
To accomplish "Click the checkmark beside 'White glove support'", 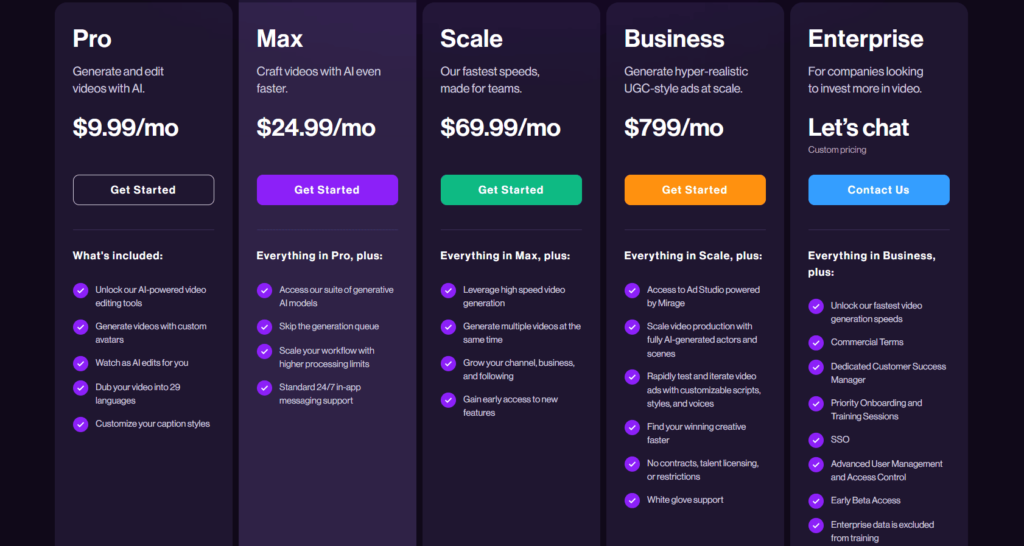I will (x=632, y=500).
